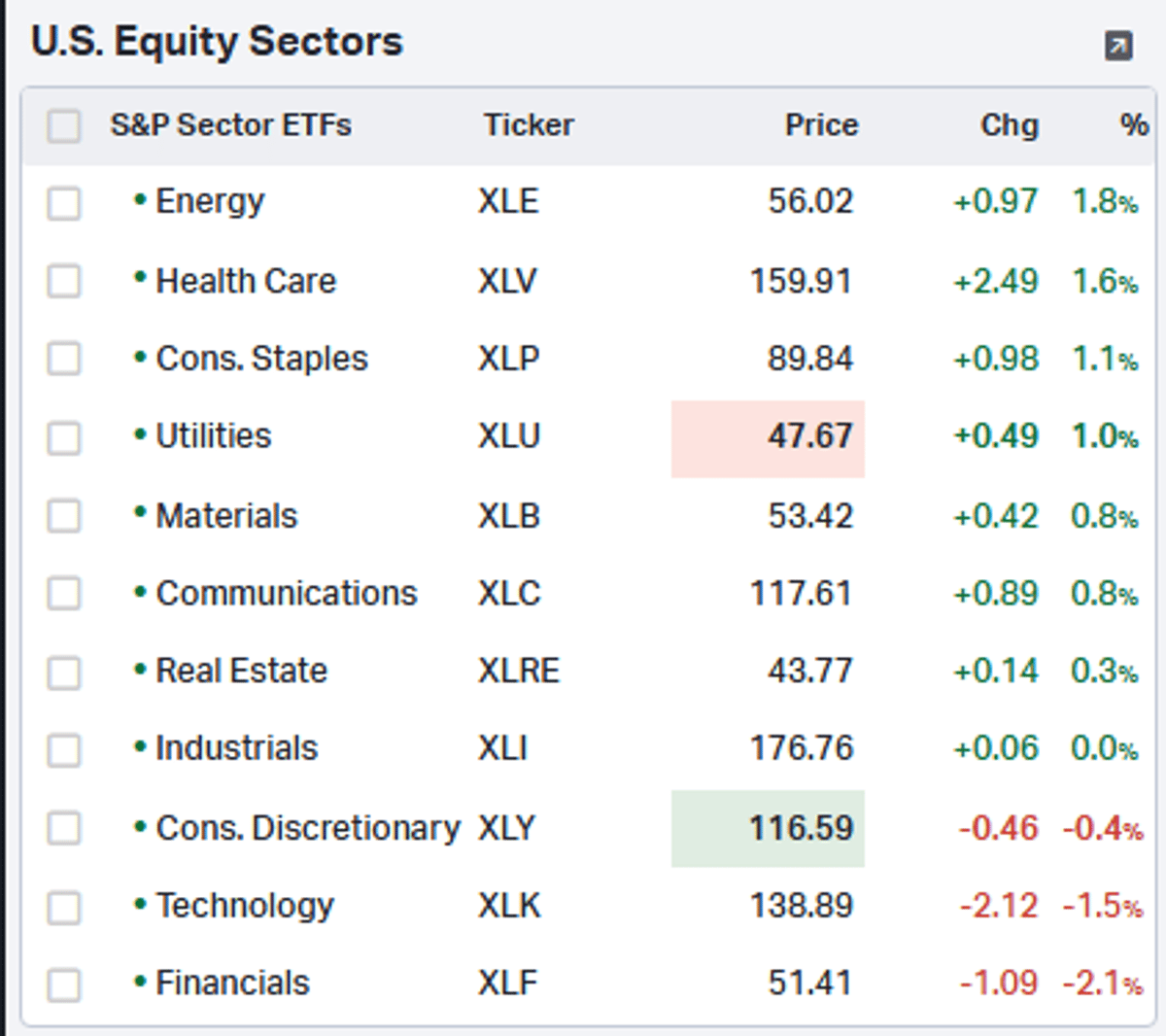This screenshot has width=1166, height=1036.
Task: Sort by the Chg column header
Action: click(x=1009, y=125)
